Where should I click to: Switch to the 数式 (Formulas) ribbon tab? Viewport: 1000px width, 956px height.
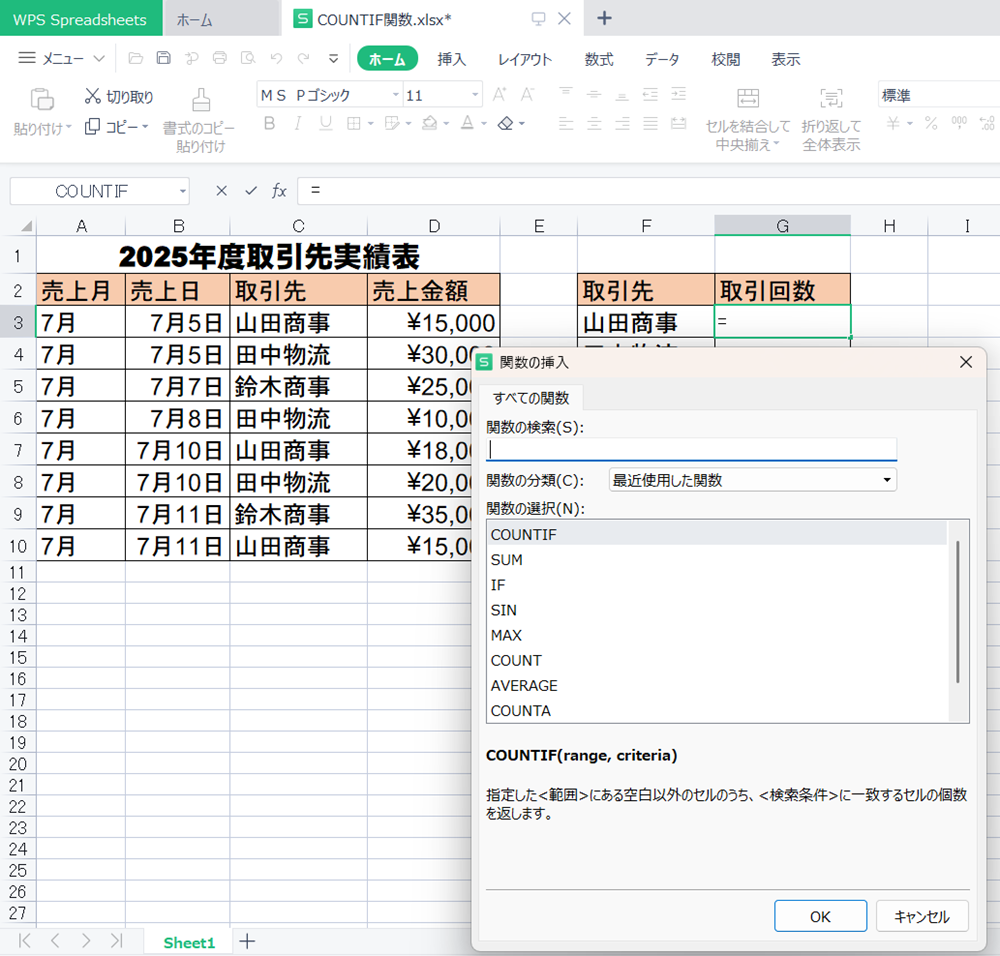(x=599, y=59)
